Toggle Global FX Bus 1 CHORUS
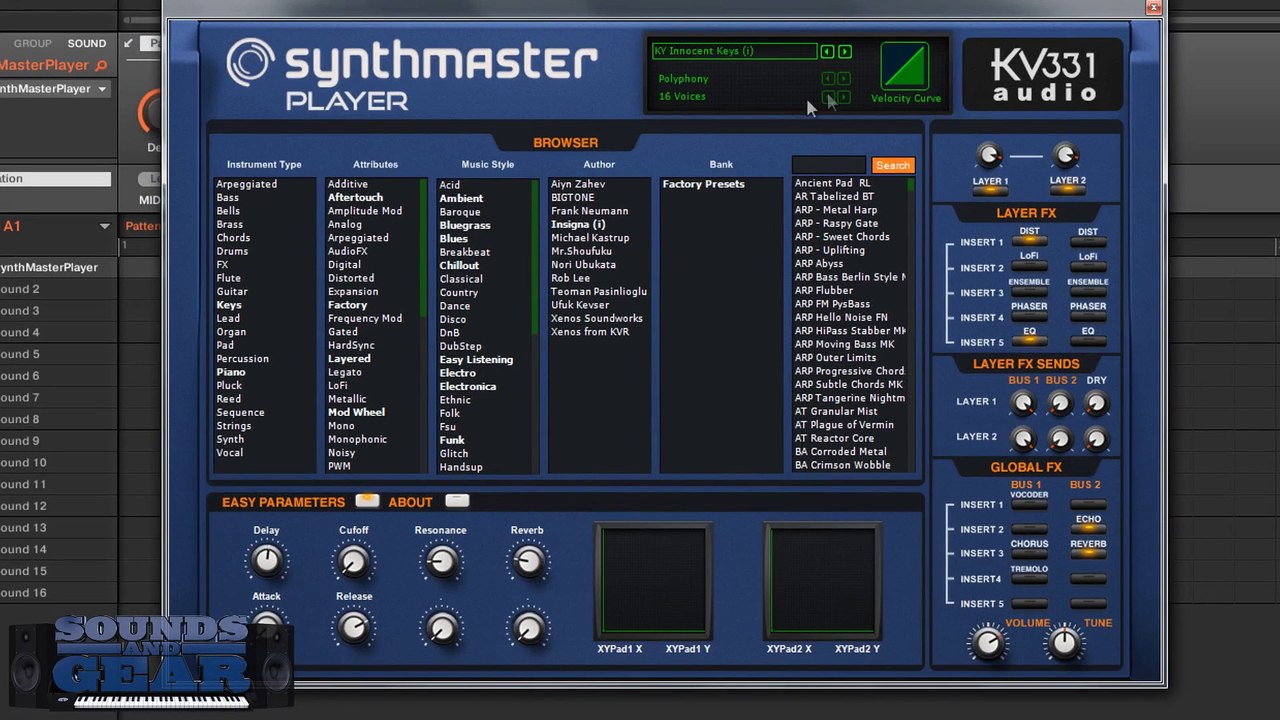 [1030, 554]
